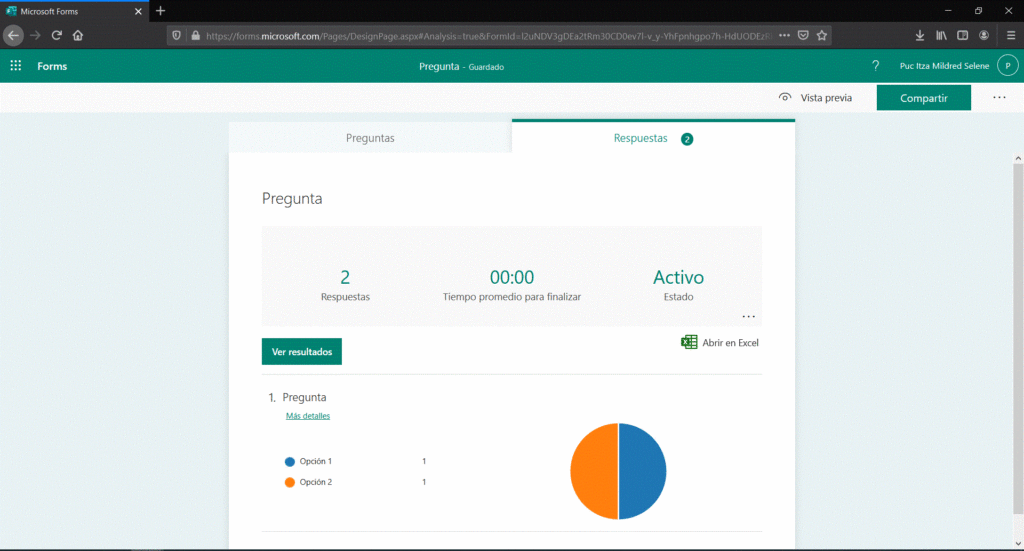Reload the page with refresh icon
Viewport: 1024px width, 551px height.
57,35
